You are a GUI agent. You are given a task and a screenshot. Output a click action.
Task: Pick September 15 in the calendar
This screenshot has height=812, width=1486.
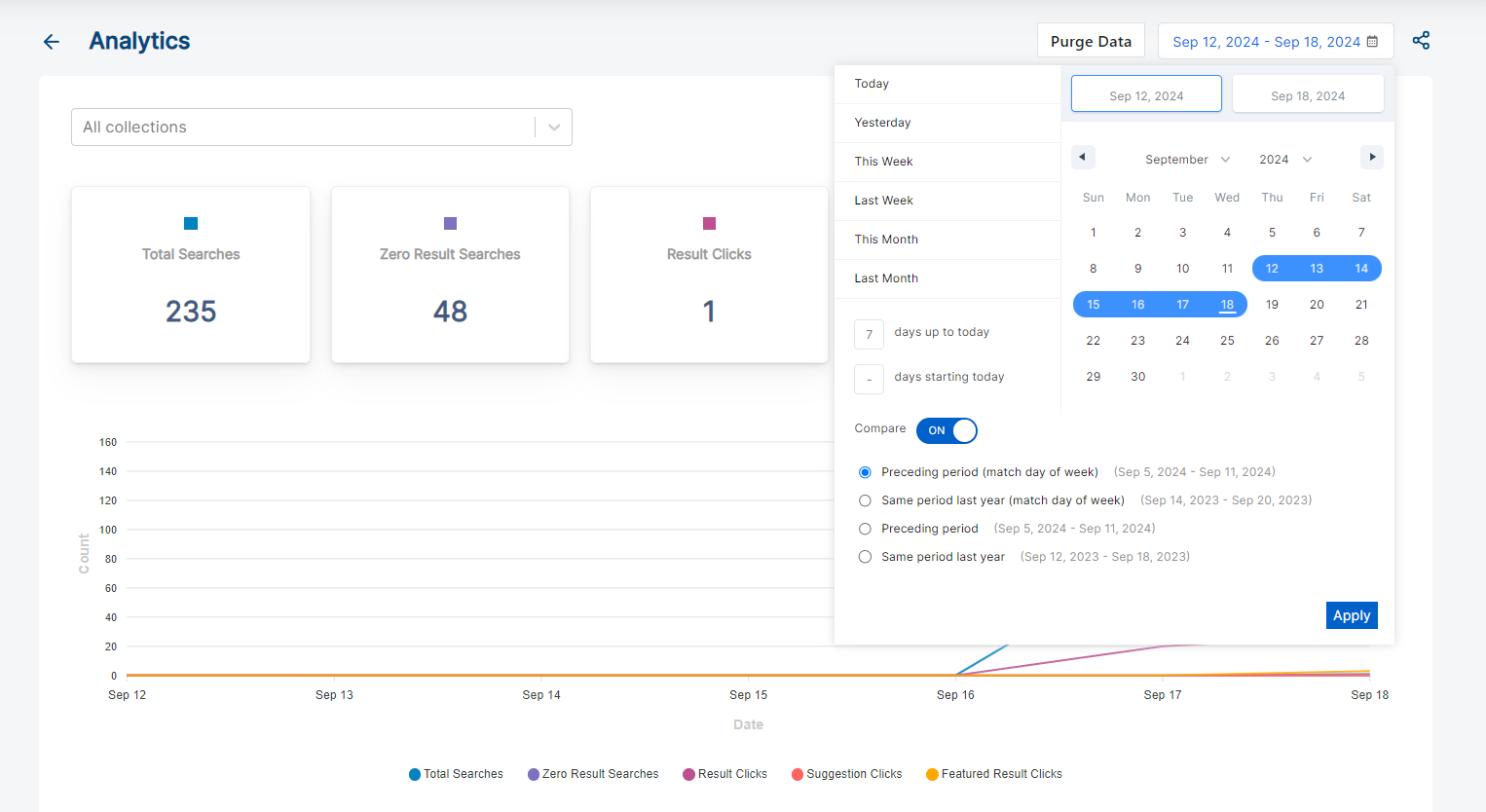pyautogui.click(x=1094, y=305)
